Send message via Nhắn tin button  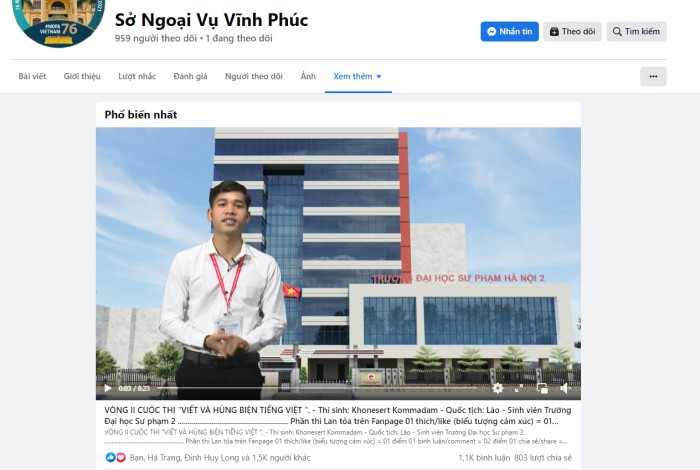[x=509, y=32]
